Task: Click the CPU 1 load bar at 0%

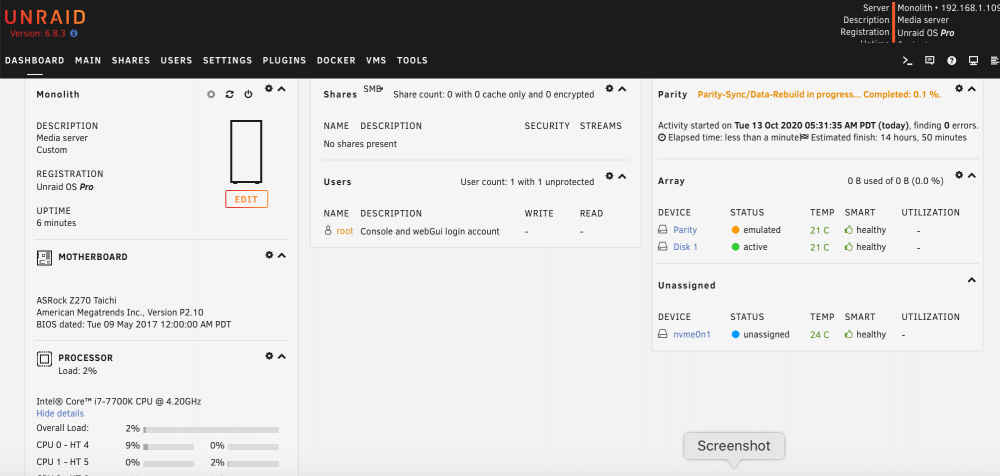Action: 168,464
